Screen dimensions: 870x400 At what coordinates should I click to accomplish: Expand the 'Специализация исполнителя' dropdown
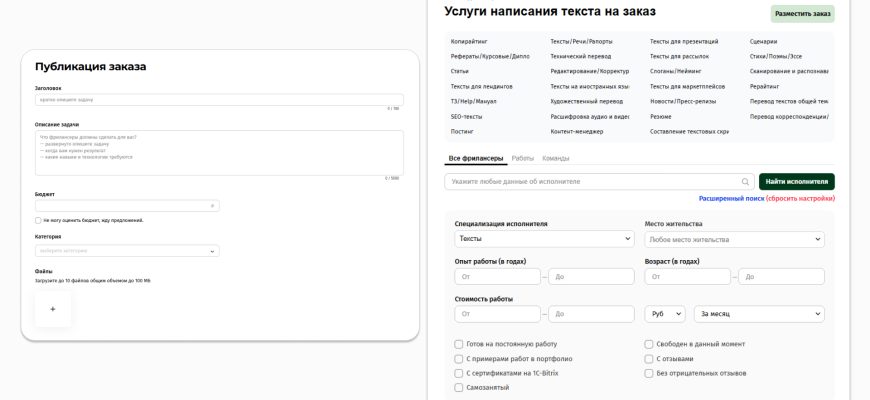[x=544, y=239]
